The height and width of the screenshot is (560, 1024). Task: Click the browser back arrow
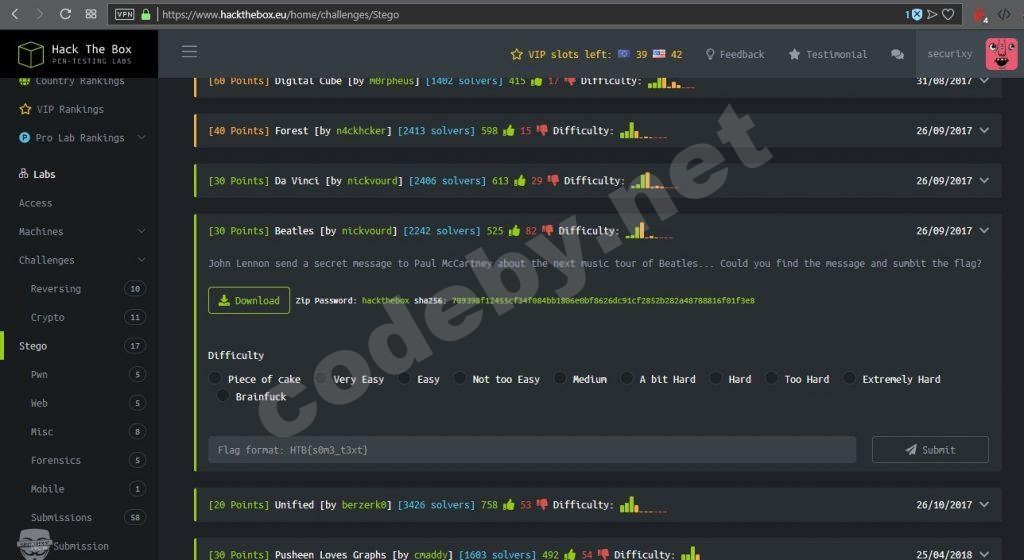coord(15,14)
